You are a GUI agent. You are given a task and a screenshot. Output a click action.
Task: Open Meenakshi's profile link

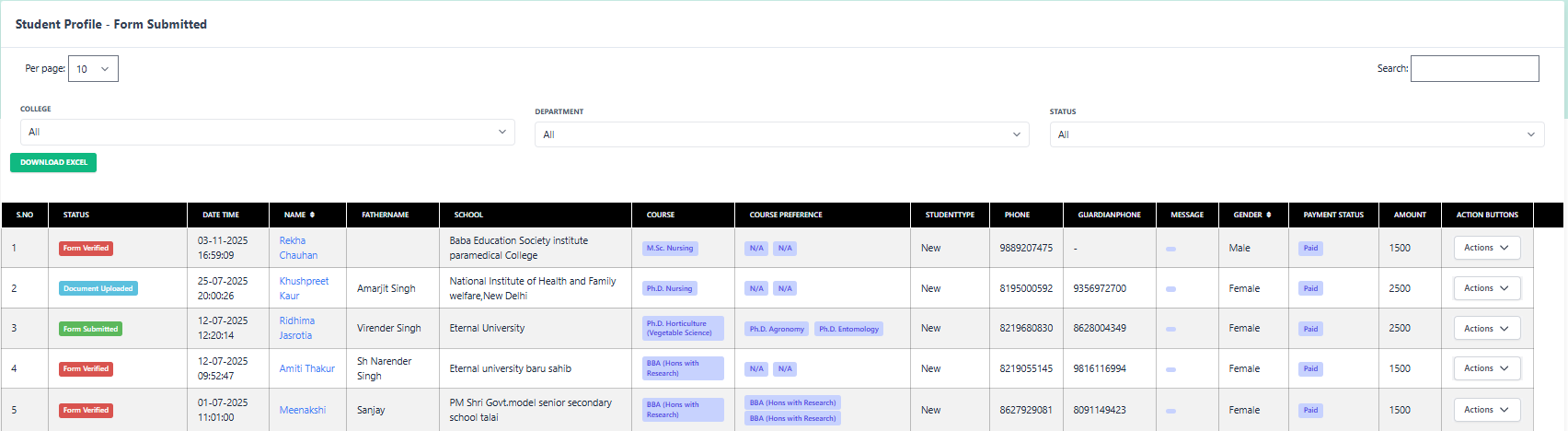point(303,410)
